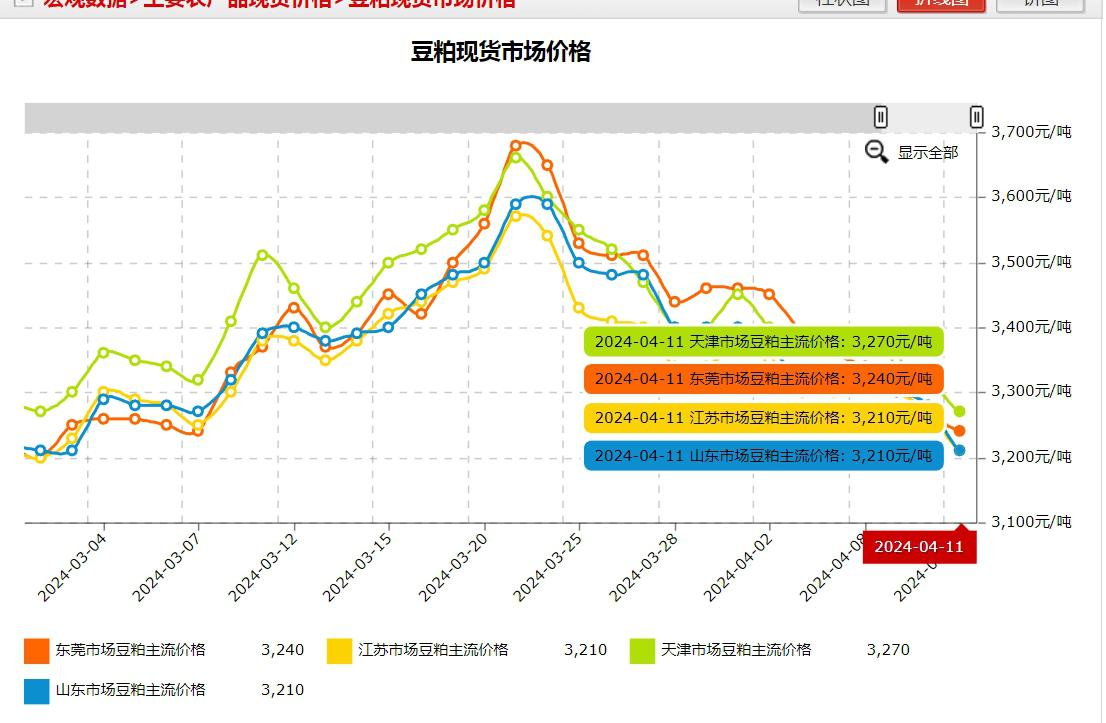This screenshot has height=723, width=1106.
Task: Click the 3,270 value beside 天津 legend
Action: click(x=888, y=650)
